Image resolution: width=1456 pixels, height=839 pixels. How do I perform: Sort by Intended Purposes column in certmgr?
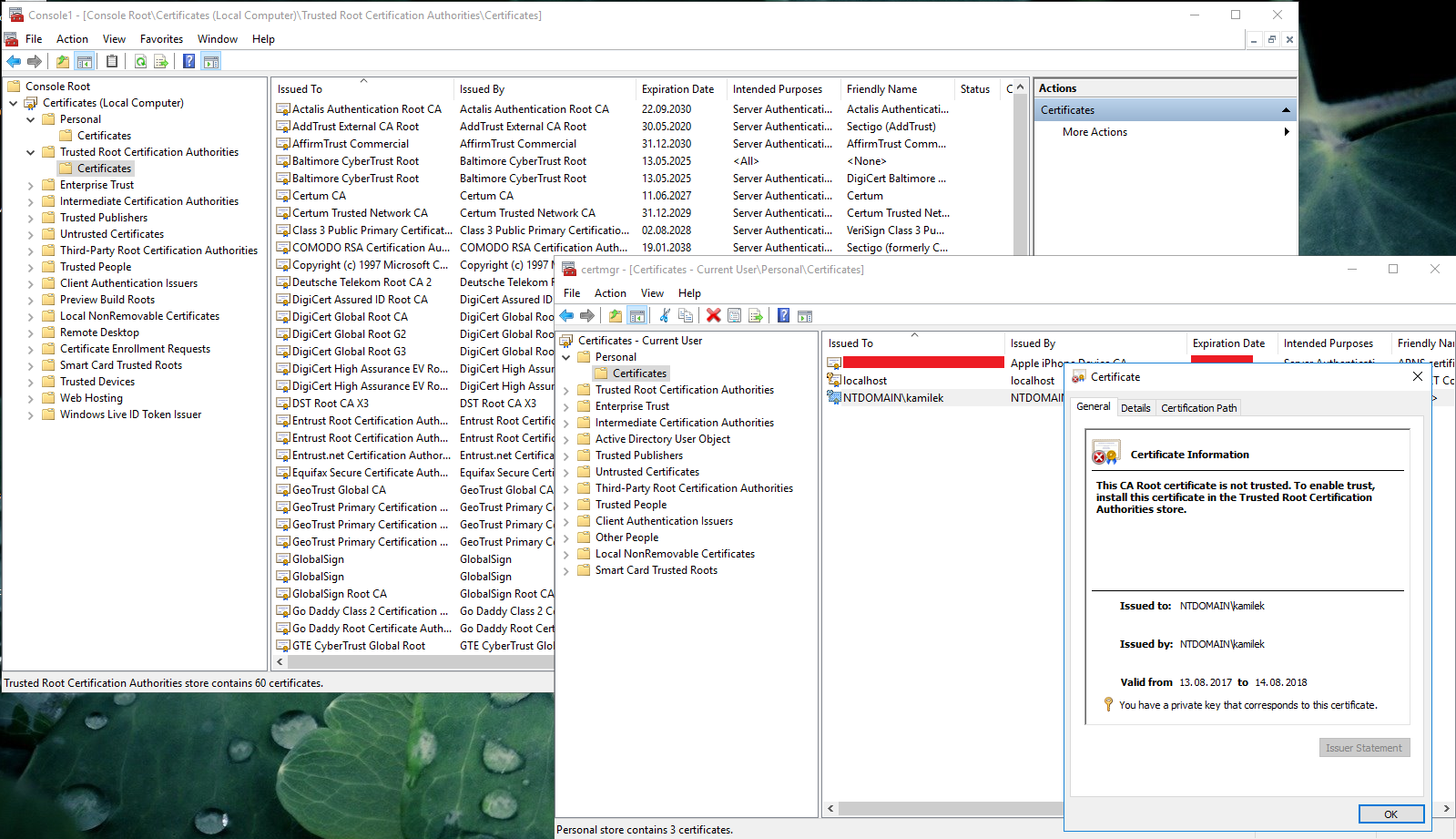pos(1334,343)
